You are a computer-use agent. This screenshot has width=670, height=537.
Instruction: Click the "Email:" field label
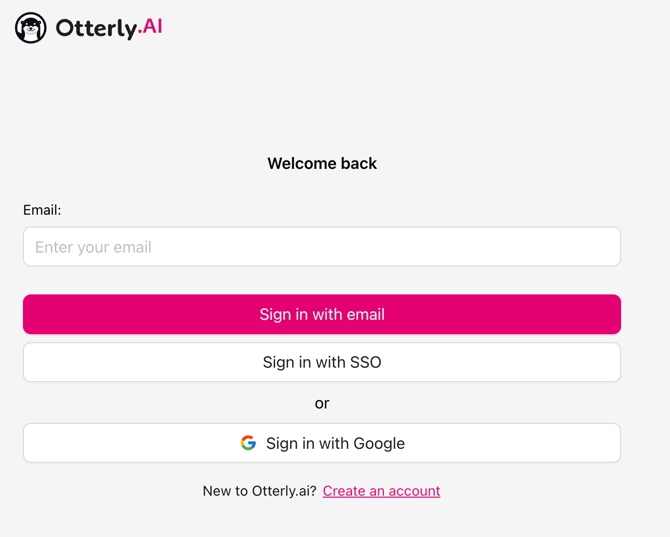pos(42,210)
